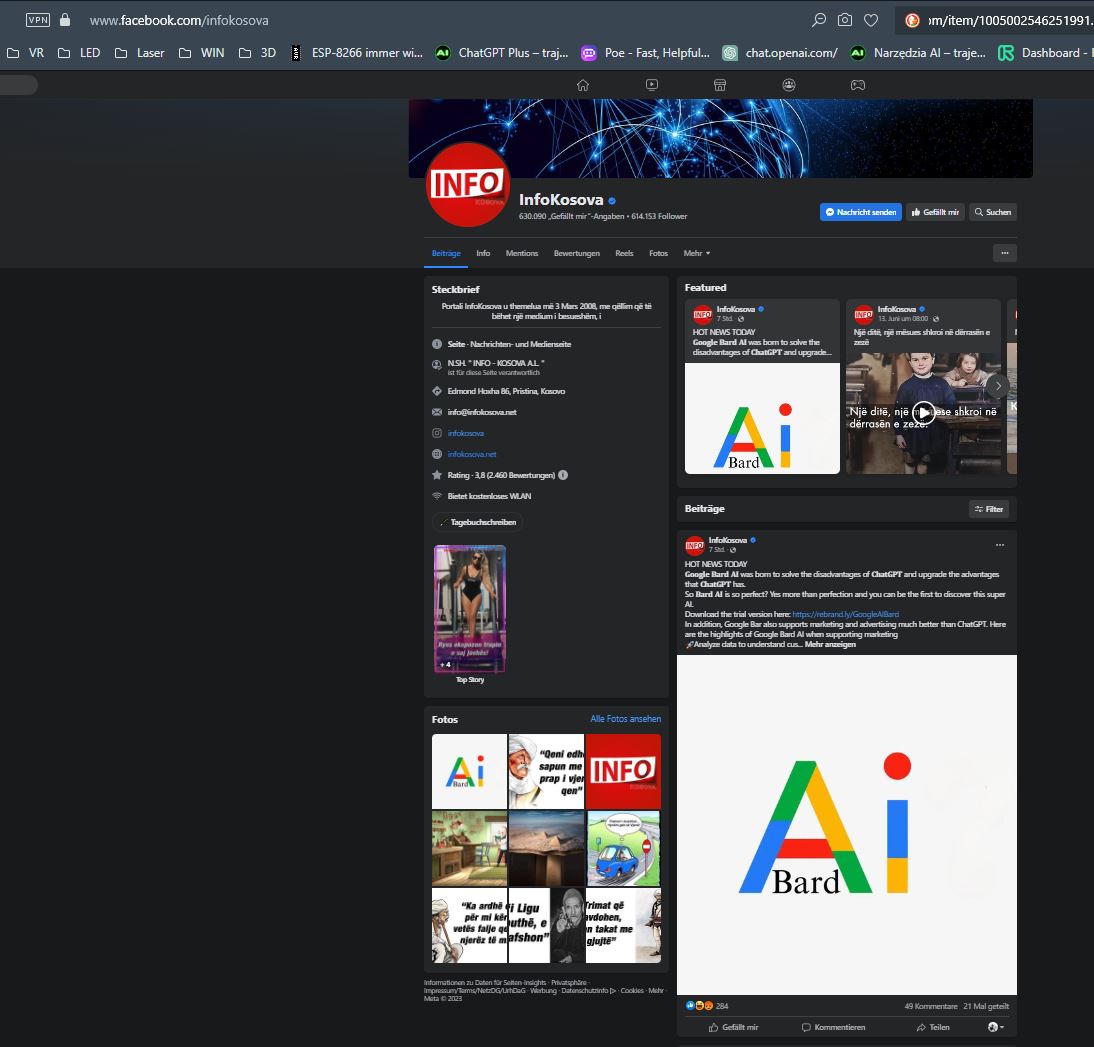Screen dimensions: 1094x1047
Task: Open commenting identity selector dropdown
Action: (996, 1027)
